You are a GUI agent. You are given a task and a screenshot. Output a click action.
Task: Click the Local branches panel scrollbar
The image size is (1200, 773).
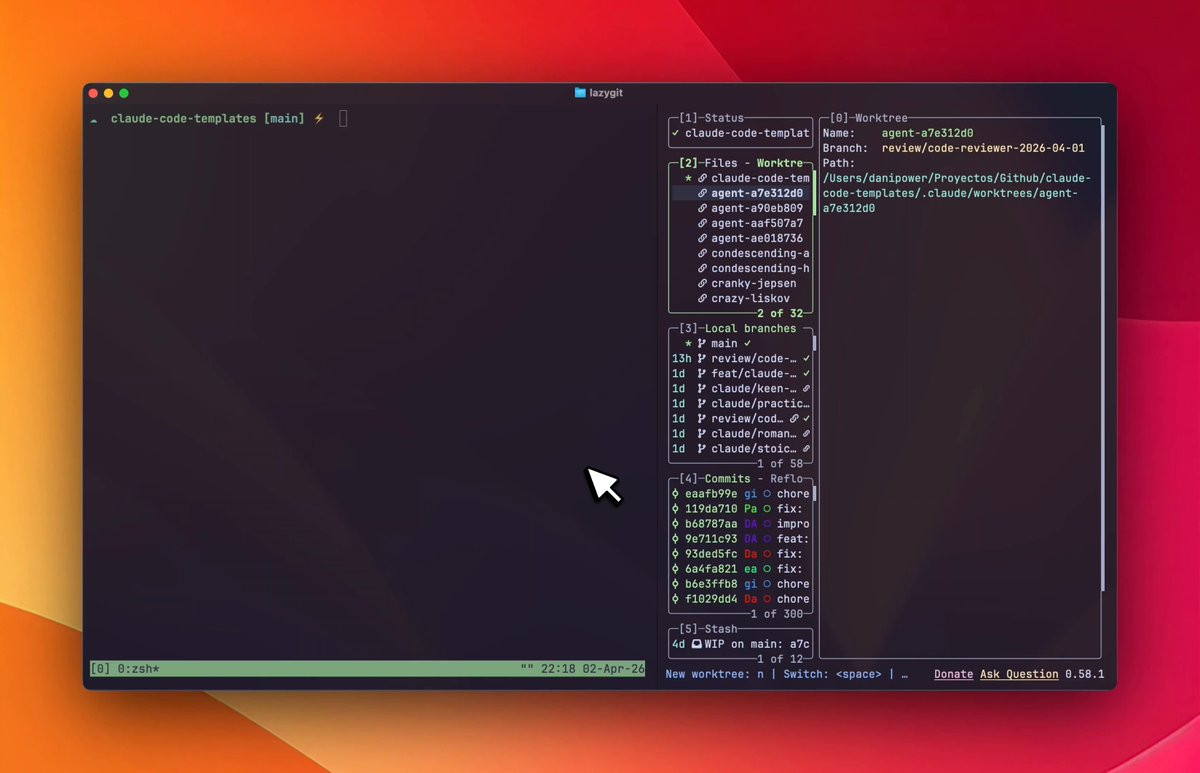pos(815,343)
